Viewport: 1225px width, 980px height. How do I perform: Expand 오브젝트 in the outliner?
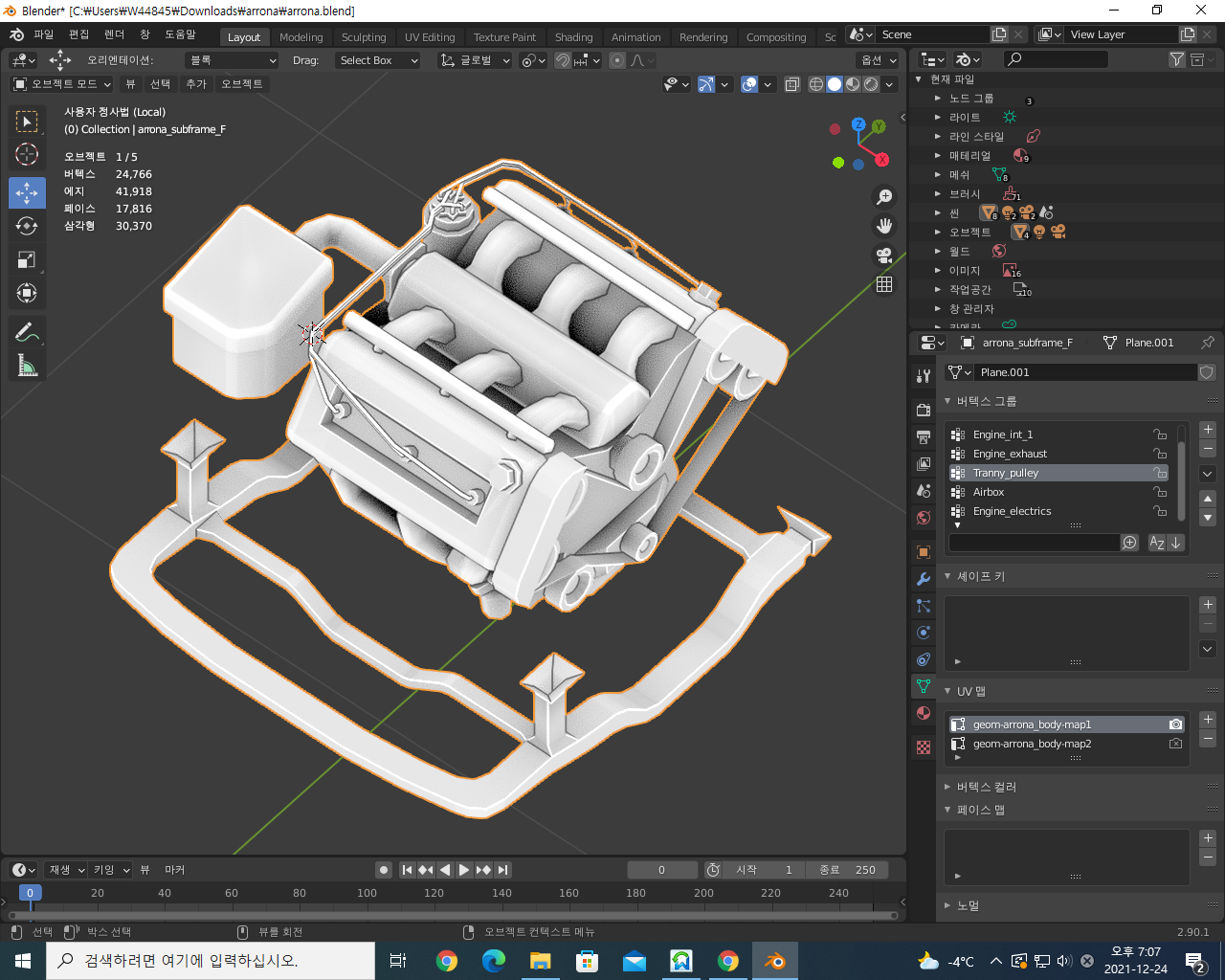pyautogui.click(x=938, y=232)
